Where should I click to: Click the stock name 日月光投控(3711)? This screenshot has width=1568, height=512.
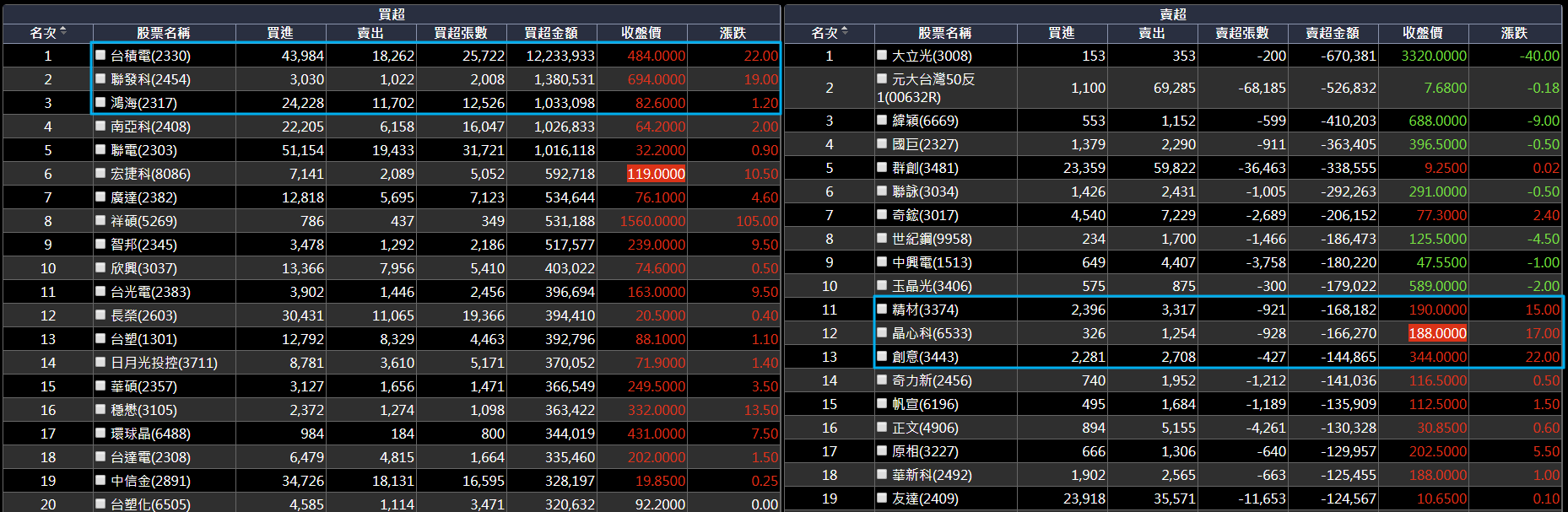click(x=164, y=363)
